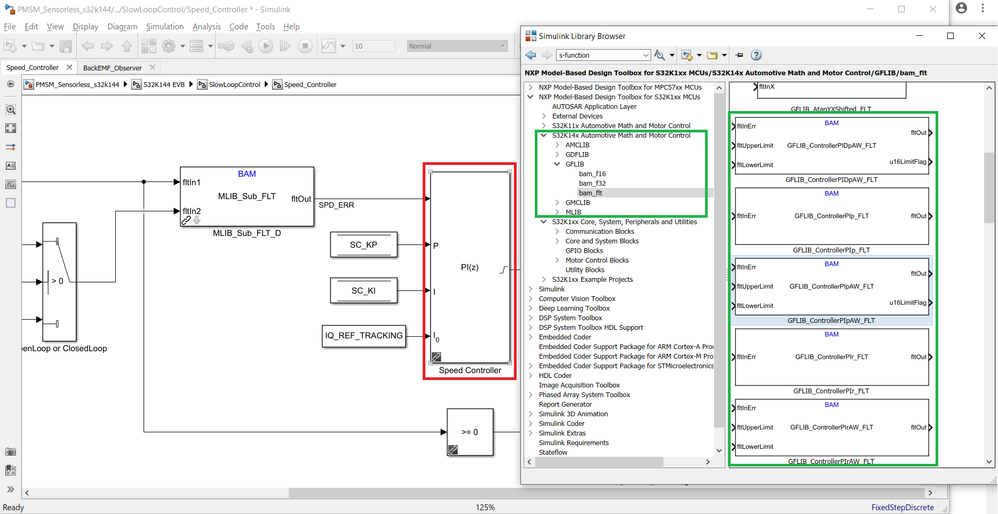Click the Back arrow in Simulink toolbar
Viewport: 998px width, 514px height.
click(88, 46)
